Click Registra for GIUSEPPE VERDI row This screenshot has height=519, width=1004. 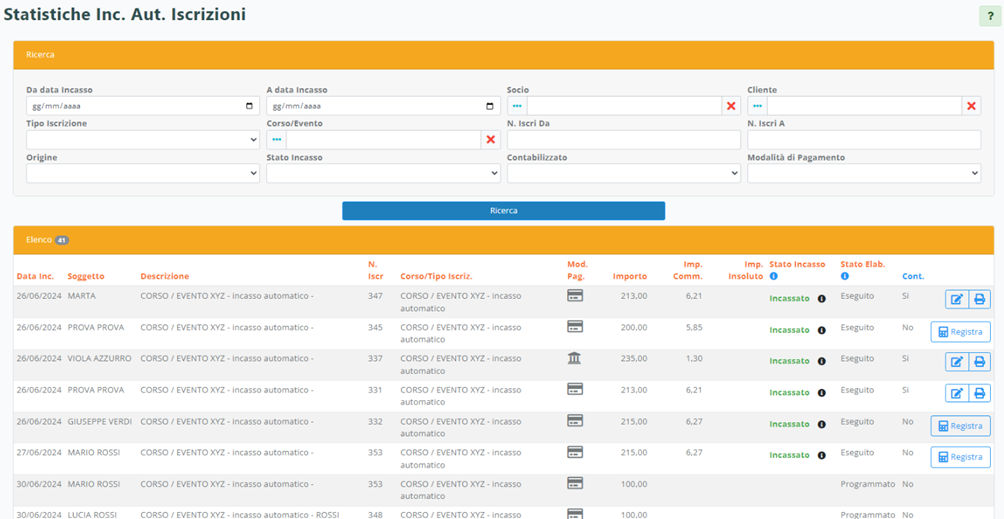pos(960,426)
